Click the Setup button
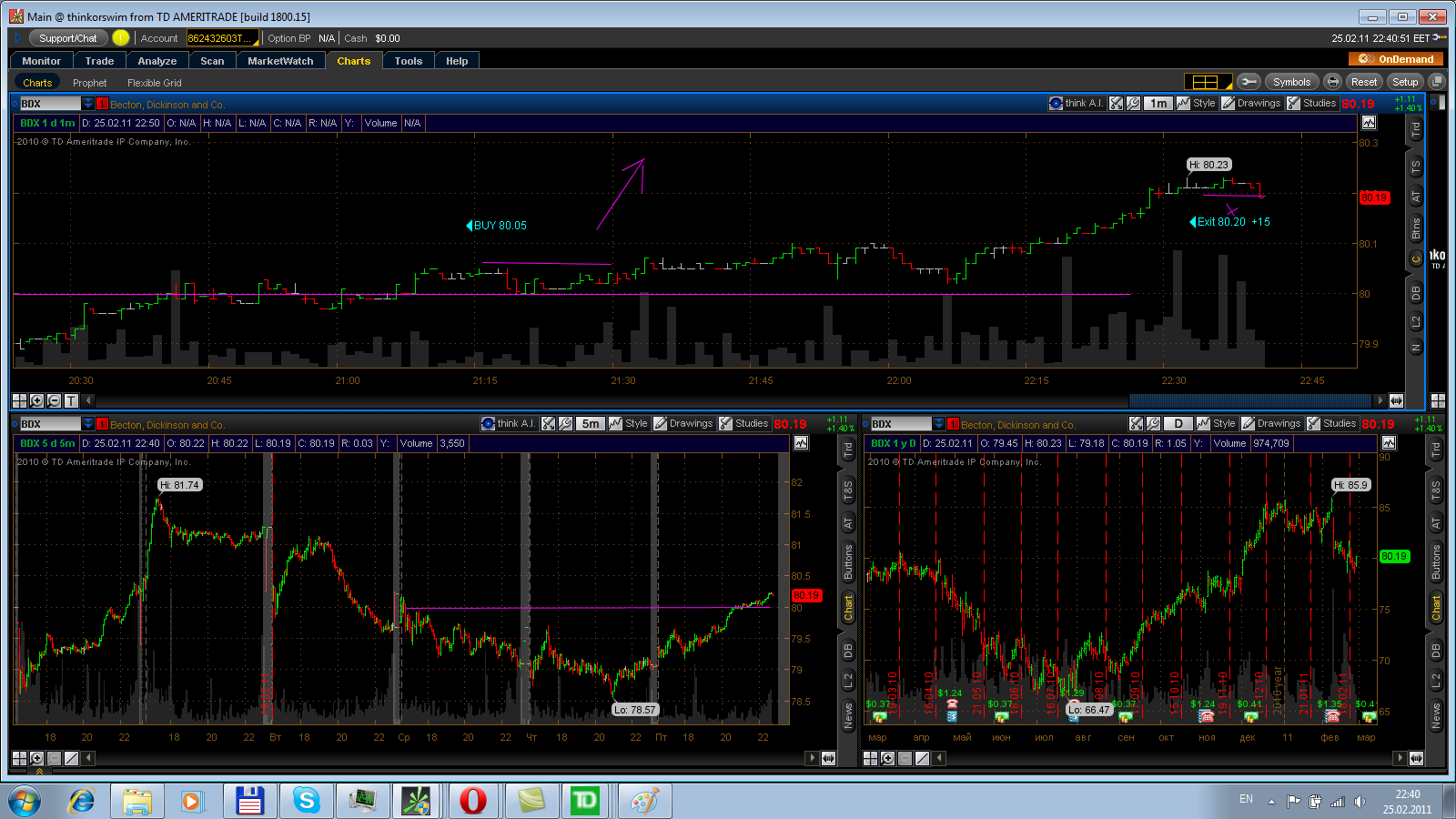Screen dimensions: 1456x819 (x=1405, y=82)
